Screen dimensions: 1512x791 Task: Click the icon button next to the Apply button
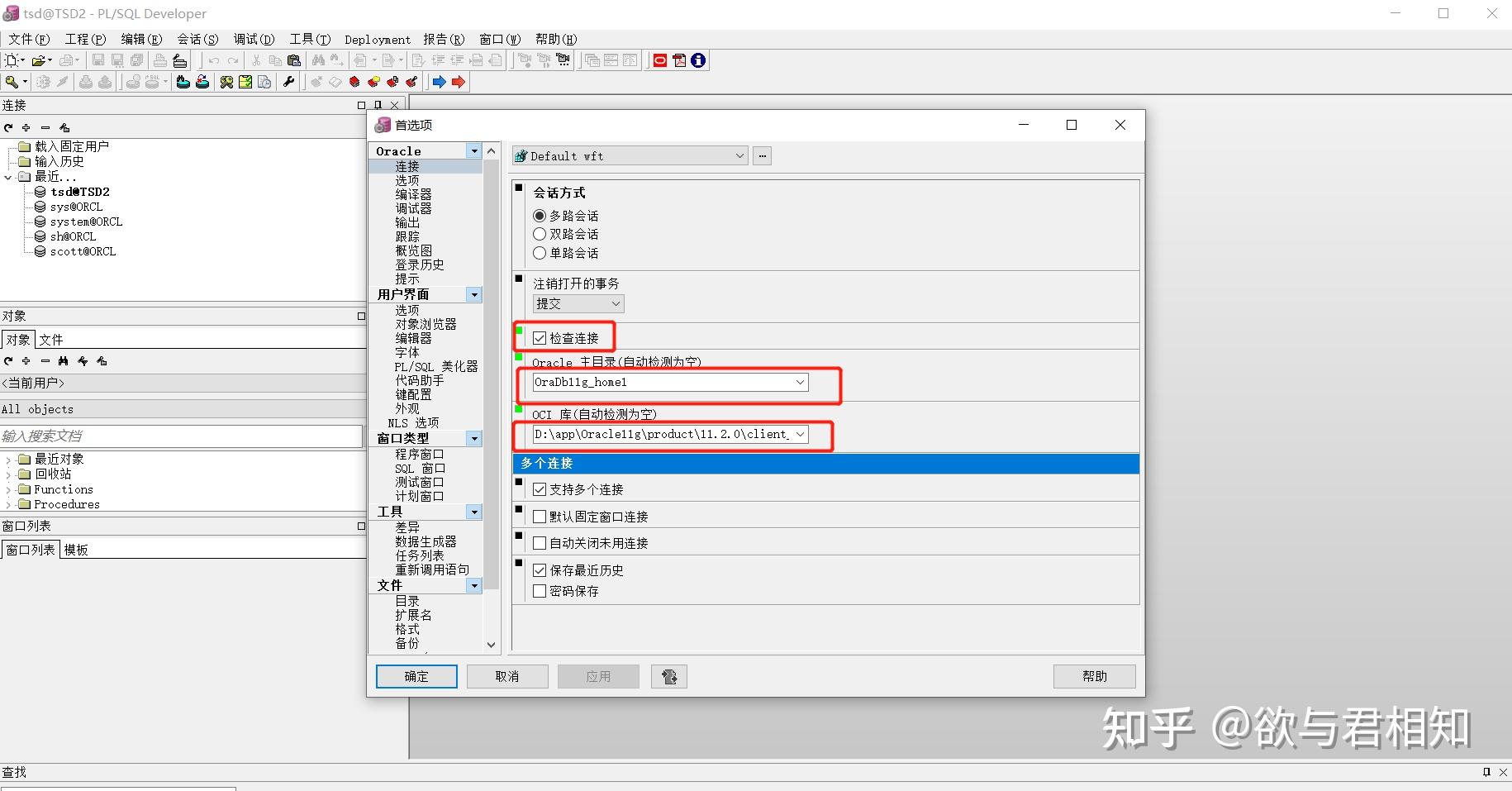click(669, 677)
